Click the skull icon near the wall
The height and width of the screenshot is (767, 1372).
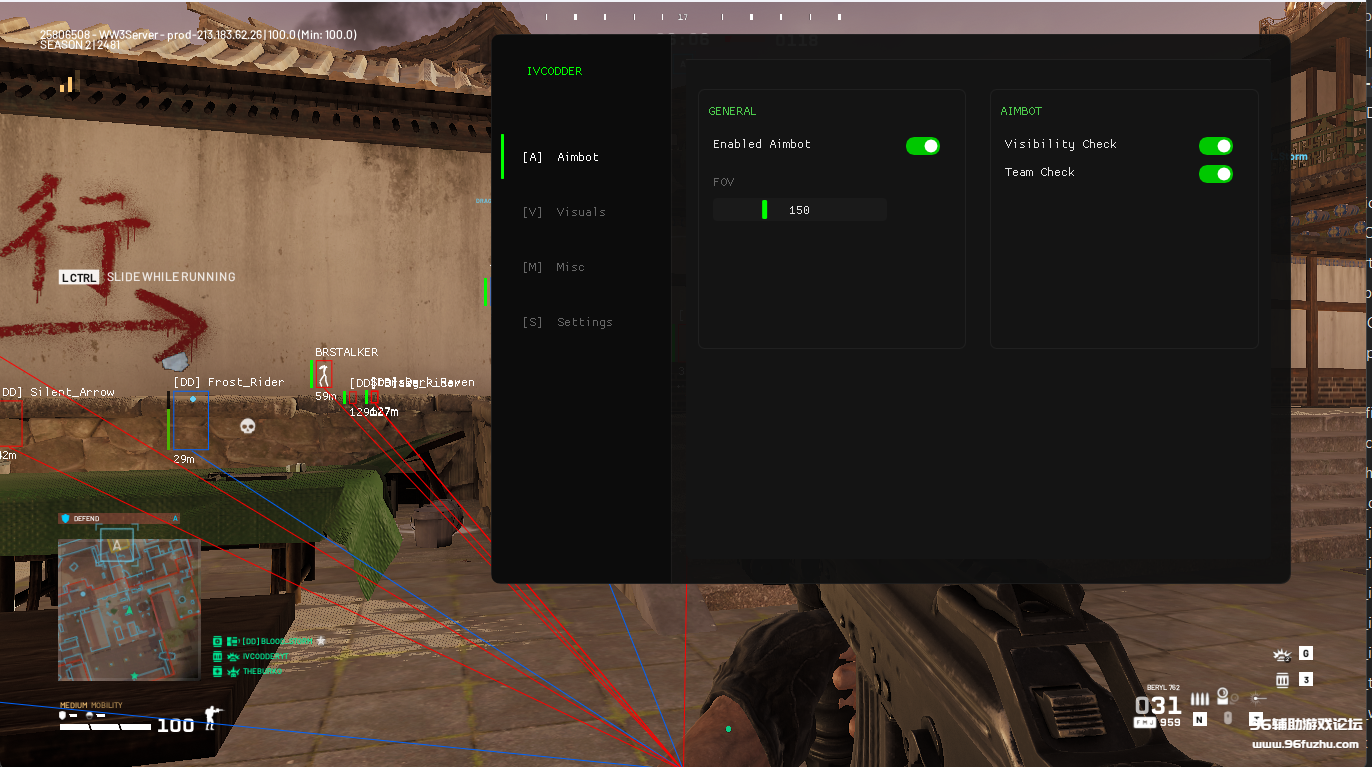coord(248,427)
